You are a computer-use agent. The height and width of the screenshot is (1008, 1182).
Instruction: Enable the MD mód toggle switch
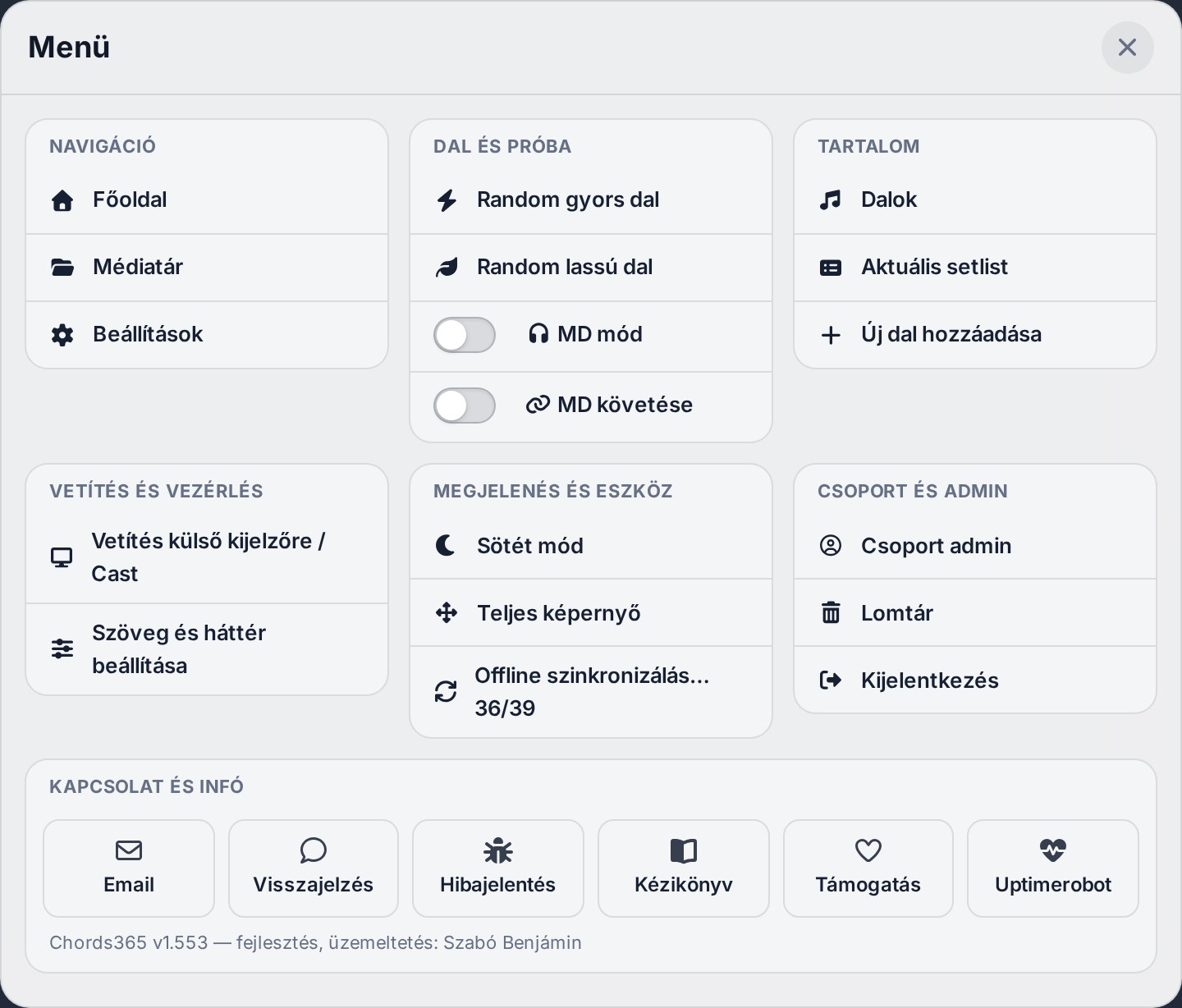tap(465, 335)
